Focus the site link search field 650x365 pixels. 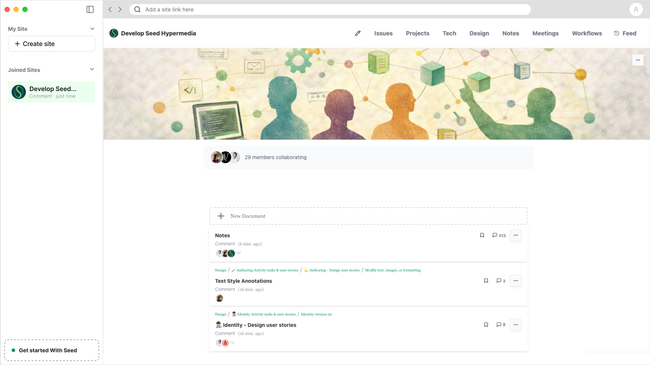click(330, 9)
